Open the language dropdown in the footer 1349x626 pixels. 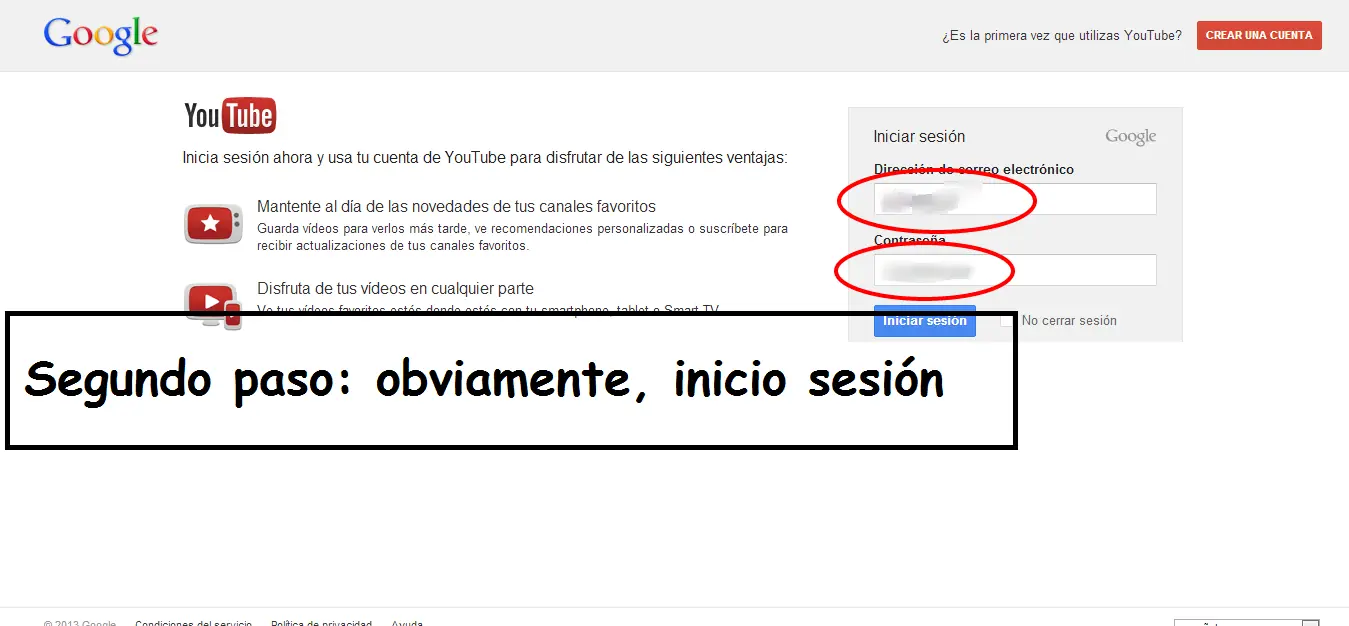[1247, 622]
